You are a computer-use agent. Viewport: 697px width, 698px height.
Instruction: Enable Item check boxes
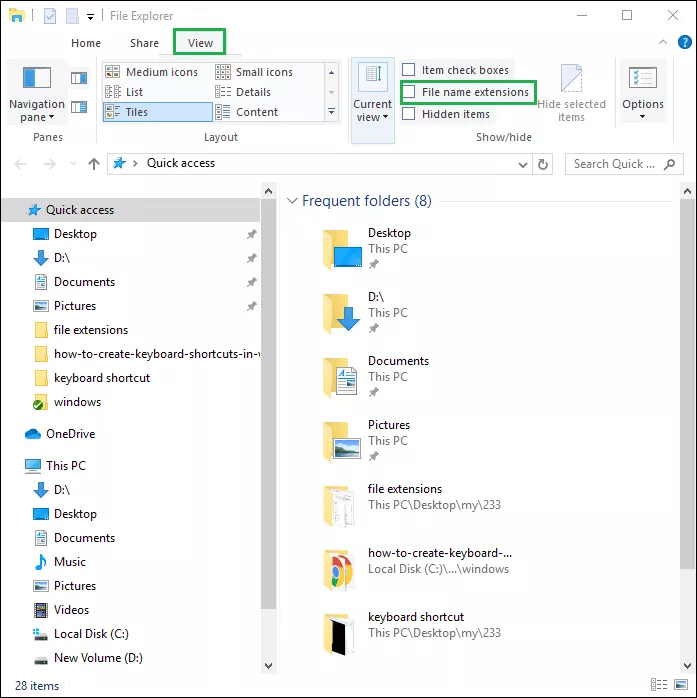[x=409, y=70]
